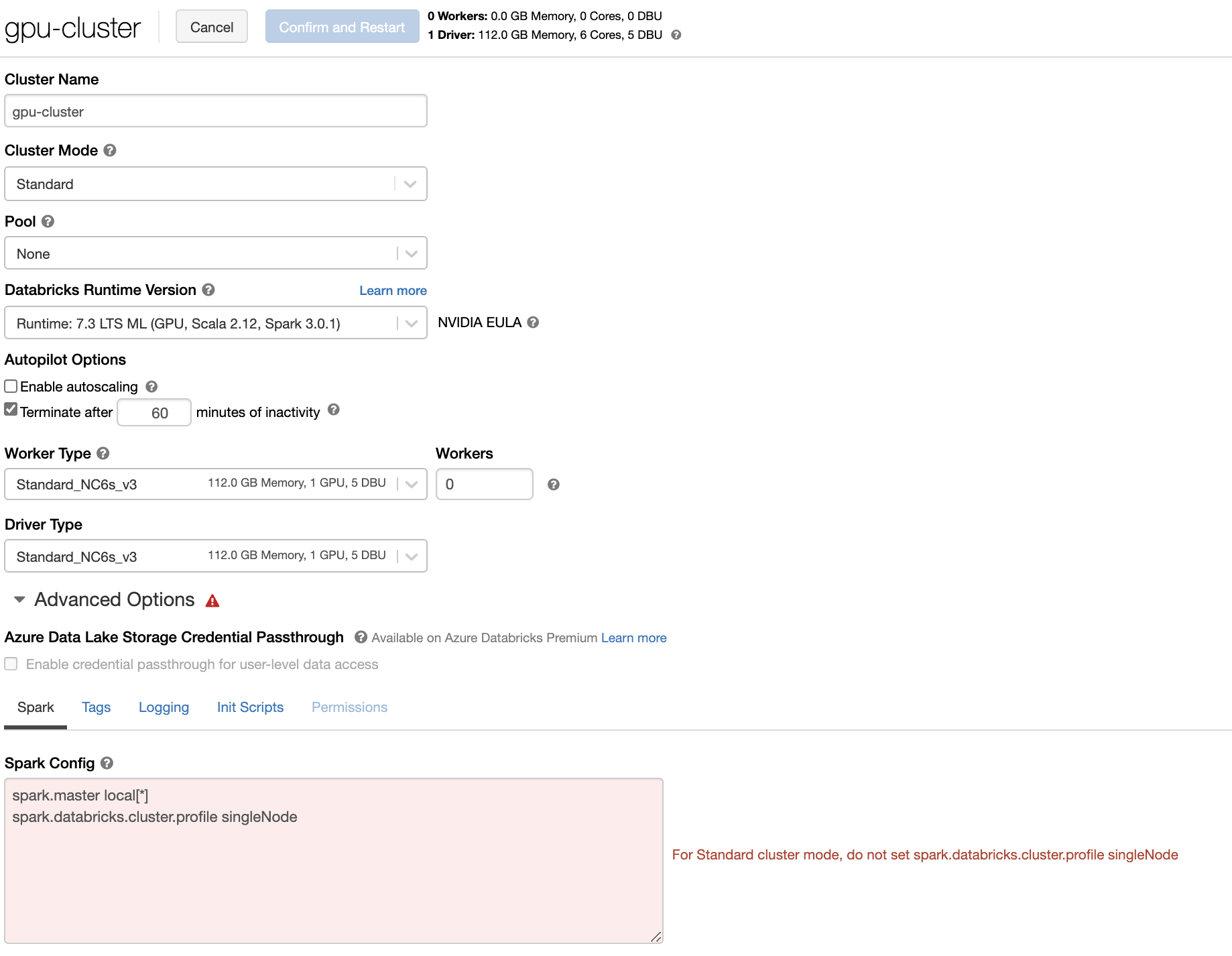Enable credential passthrough for user-level data access
The width and height of the screenshot is (1232, 956).
point(10,664)
